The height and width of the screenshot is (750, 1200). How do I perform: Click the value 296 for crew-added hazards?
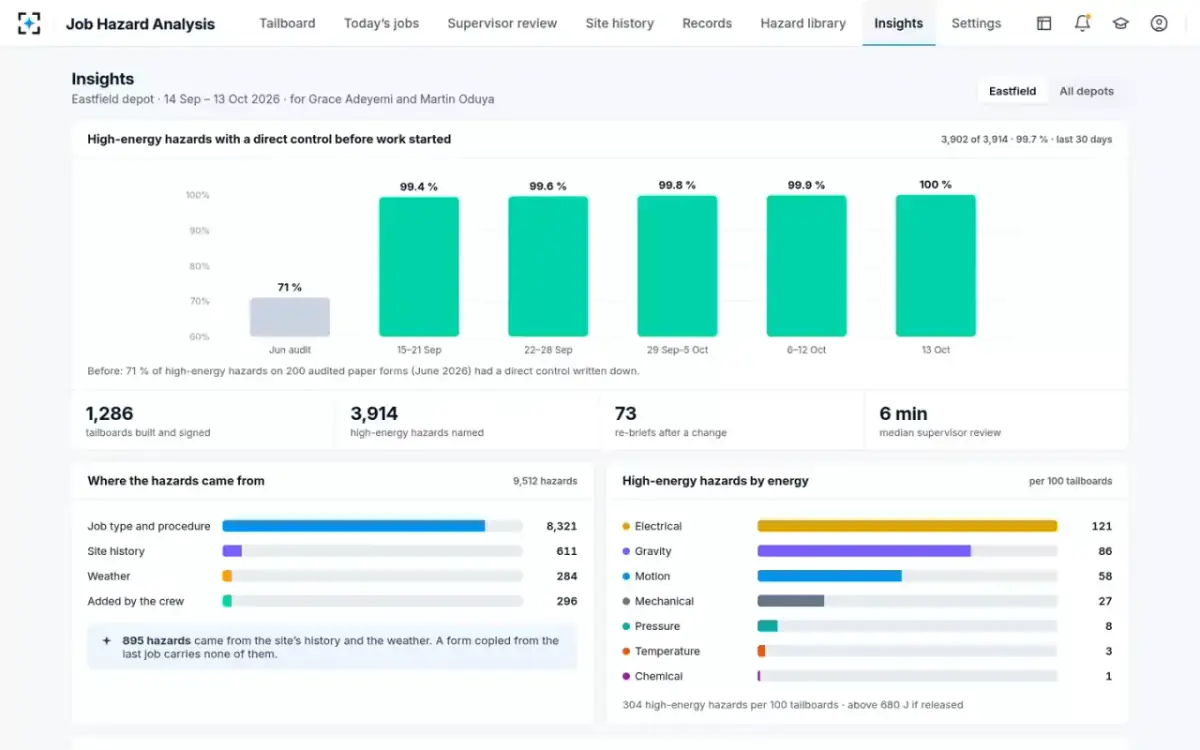point(567,601)
